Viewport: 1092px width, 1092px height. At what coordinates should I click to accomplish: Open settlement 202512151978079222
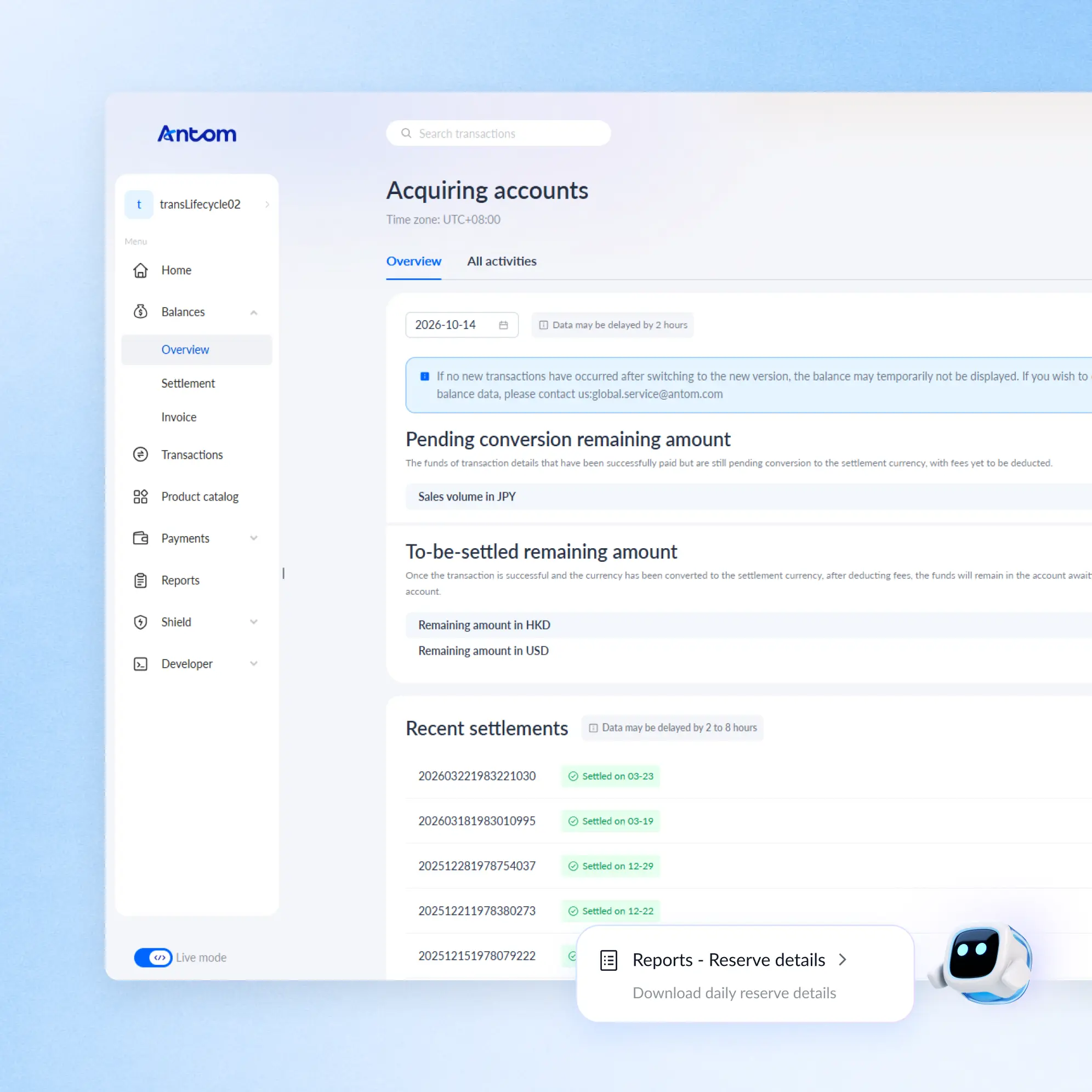point(476,956)
